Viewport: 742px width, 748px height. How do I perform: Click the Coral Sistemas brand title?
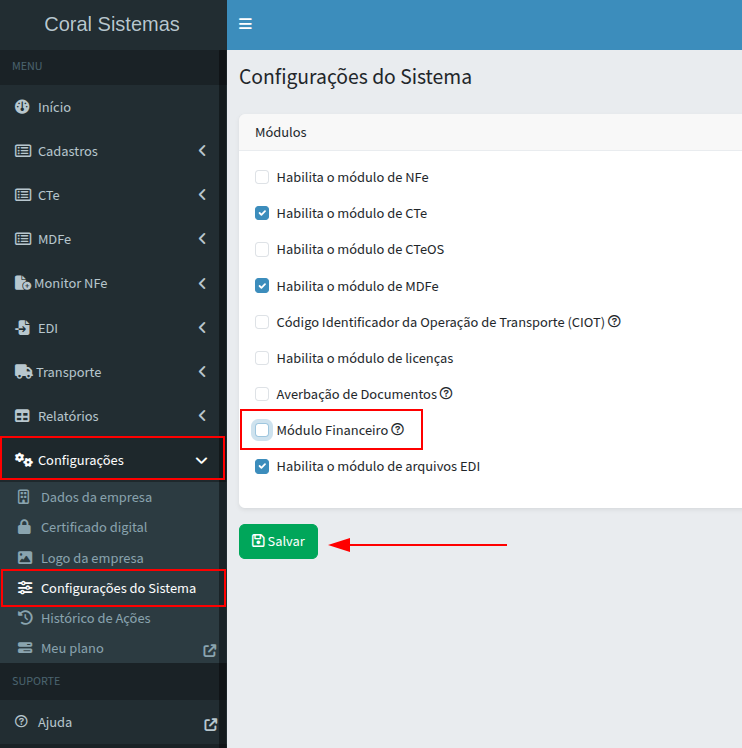(x=112, y=24)
